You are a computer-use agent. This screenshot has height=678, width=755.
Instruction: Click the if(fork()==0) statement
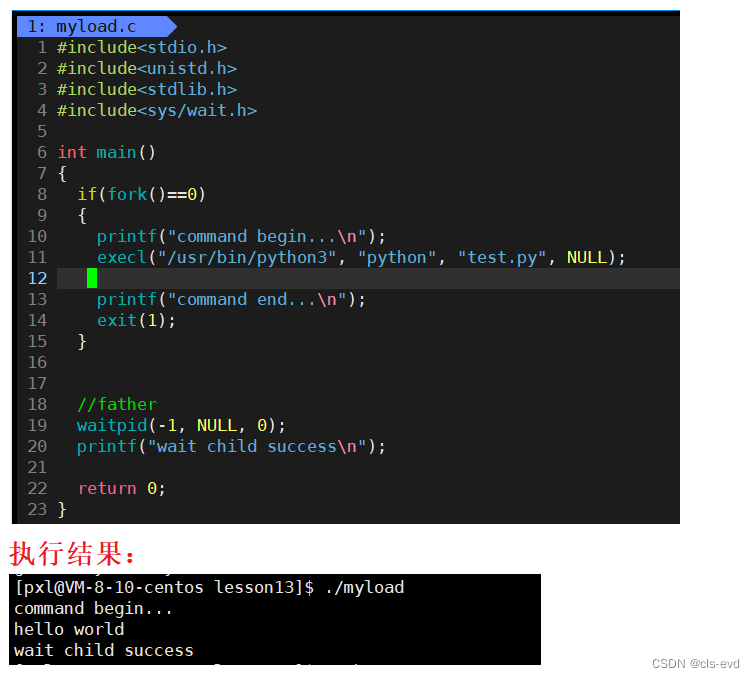click(x=142, y=194)
